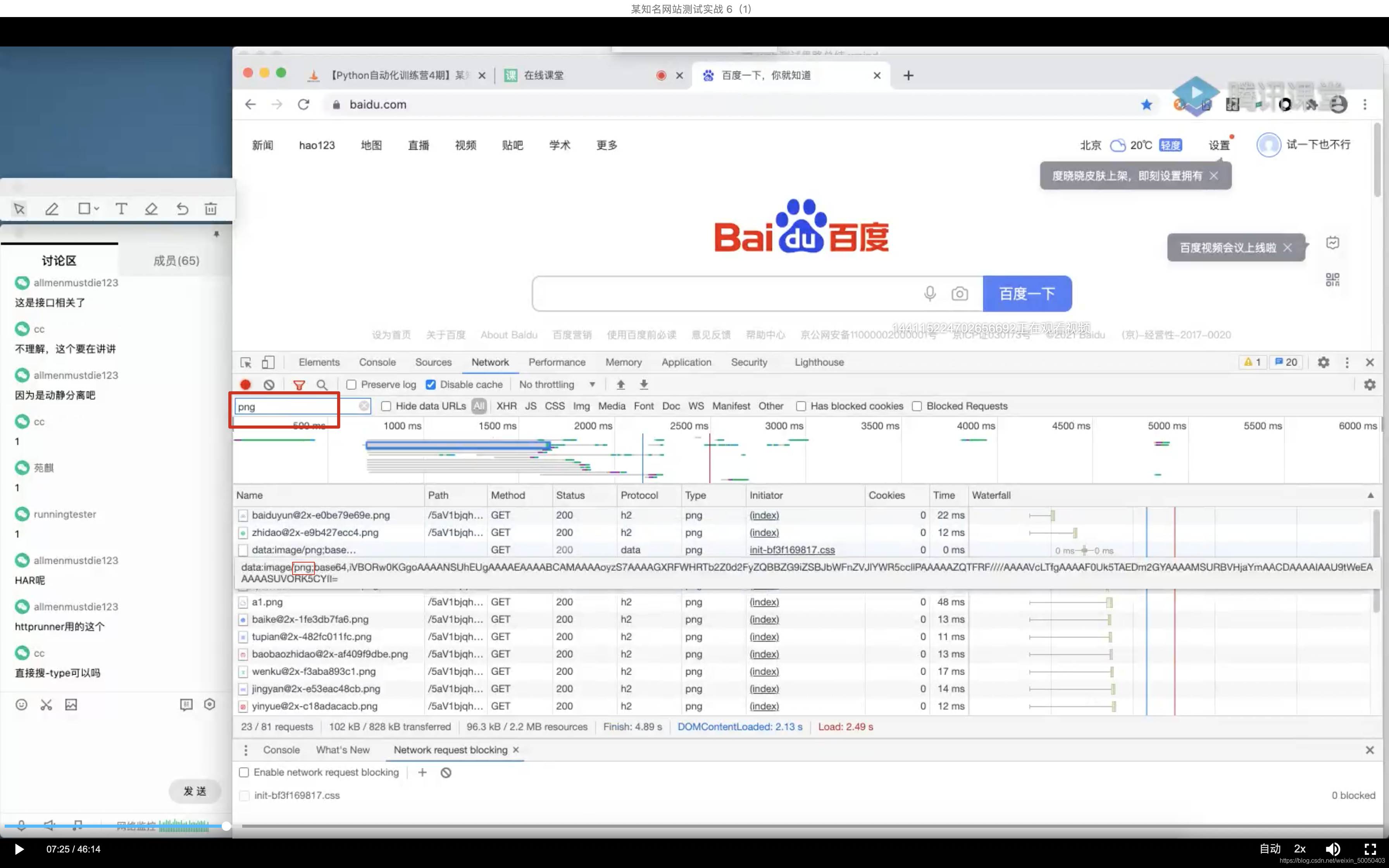Image resolution: width=1389 pixels, height=868 pixels.
Task: Click the voice search microphone icon
Action: coord(930,294)
